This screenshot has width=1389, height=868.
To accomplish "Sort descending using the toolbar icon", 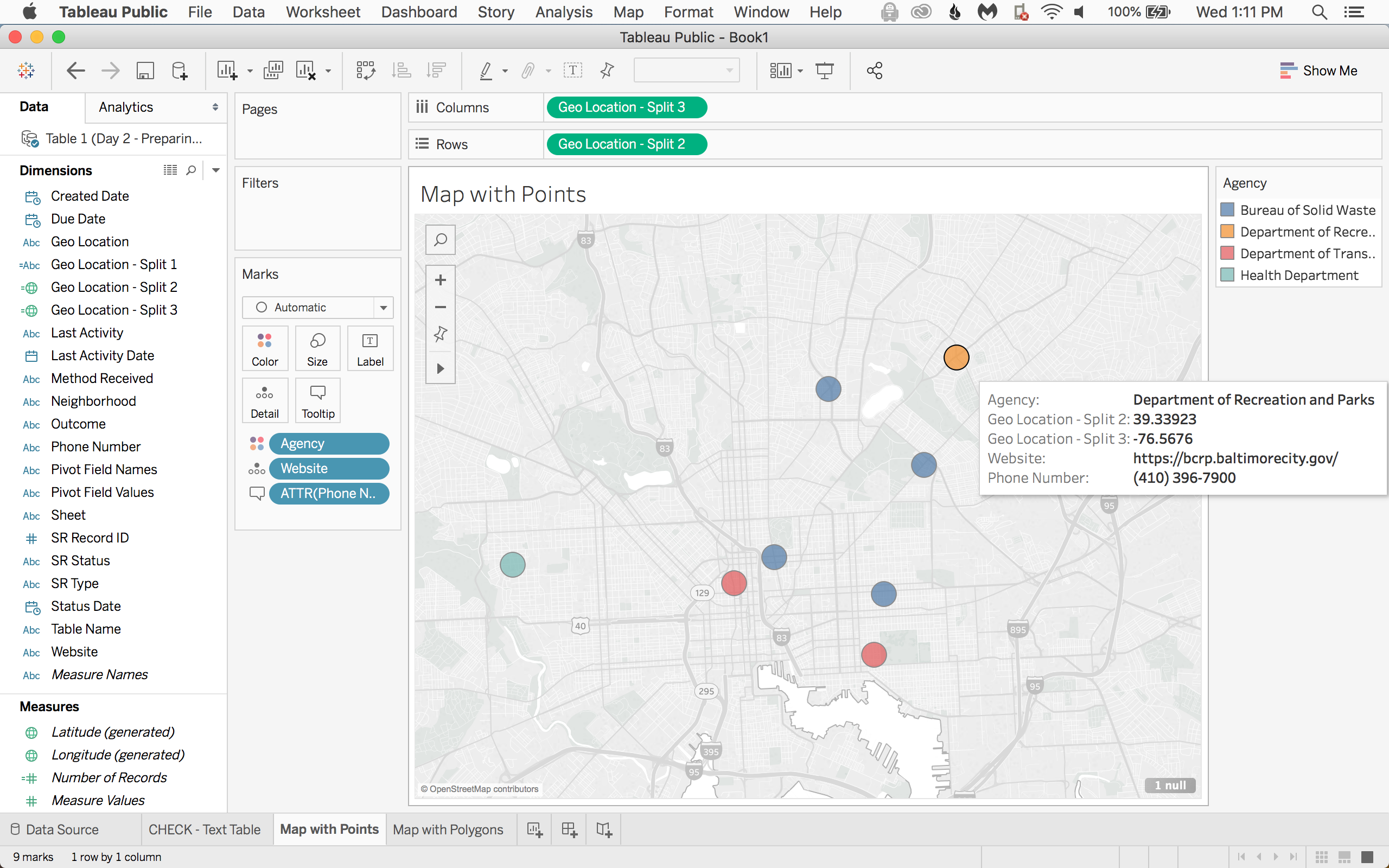I will pos(436,71).
